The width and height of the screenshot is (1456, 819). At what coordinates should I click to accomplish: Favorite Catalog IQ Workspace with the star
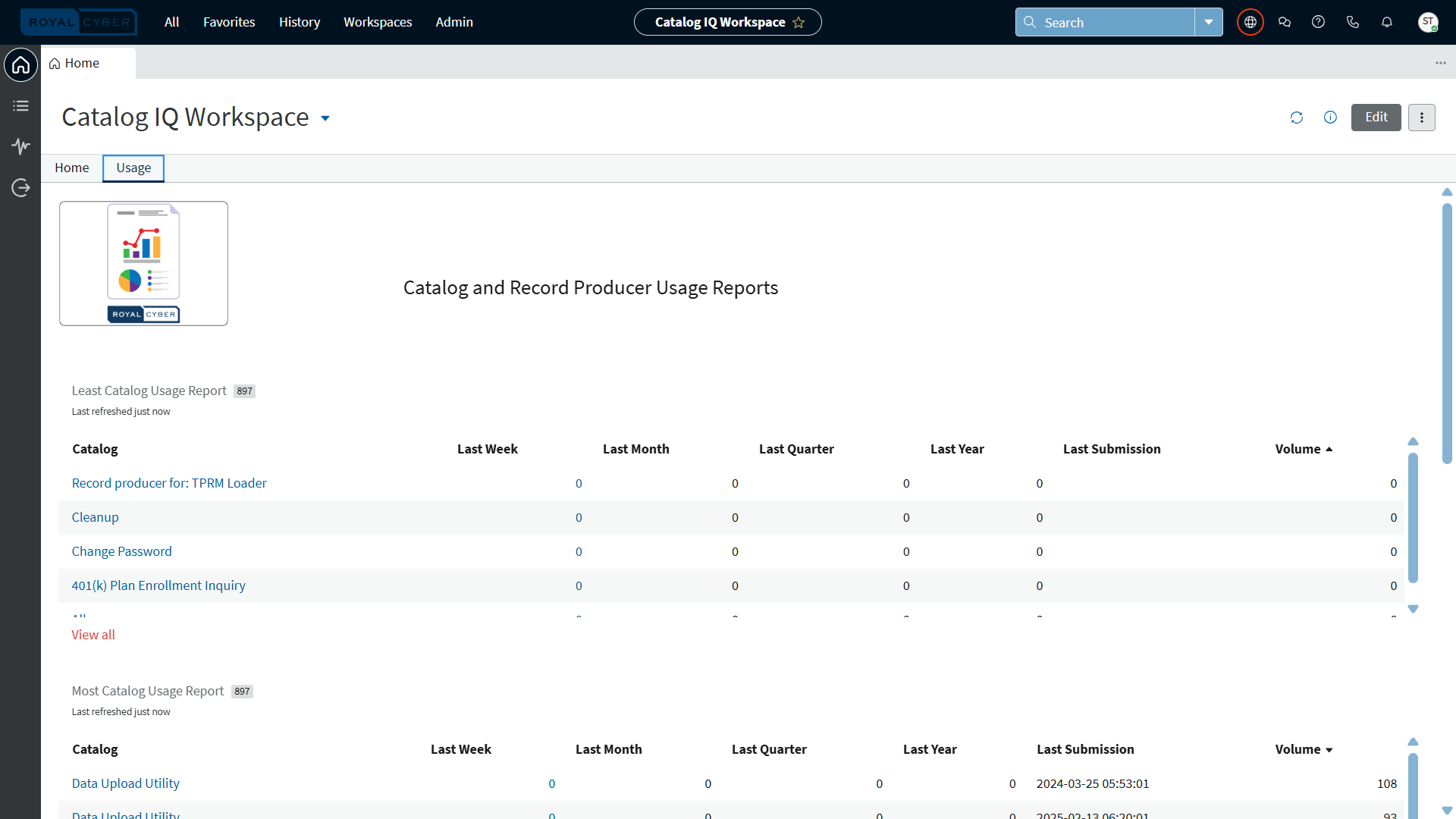tap(799, 23)
